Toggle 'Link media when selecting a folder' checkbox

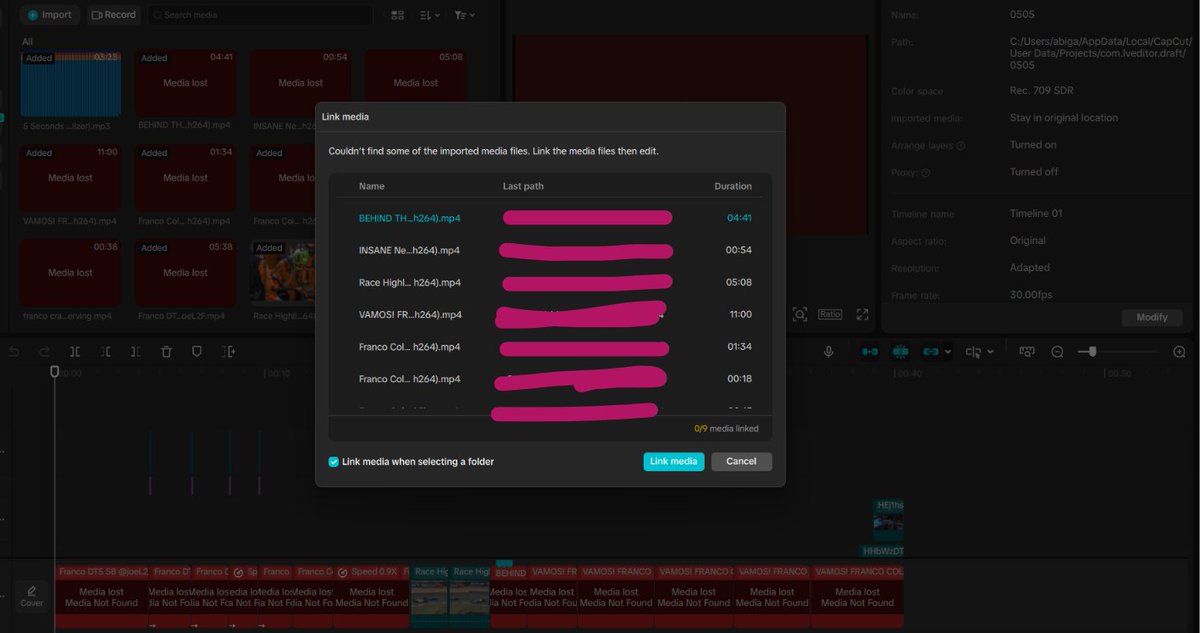pyautogui.click(x=334, y=462)
